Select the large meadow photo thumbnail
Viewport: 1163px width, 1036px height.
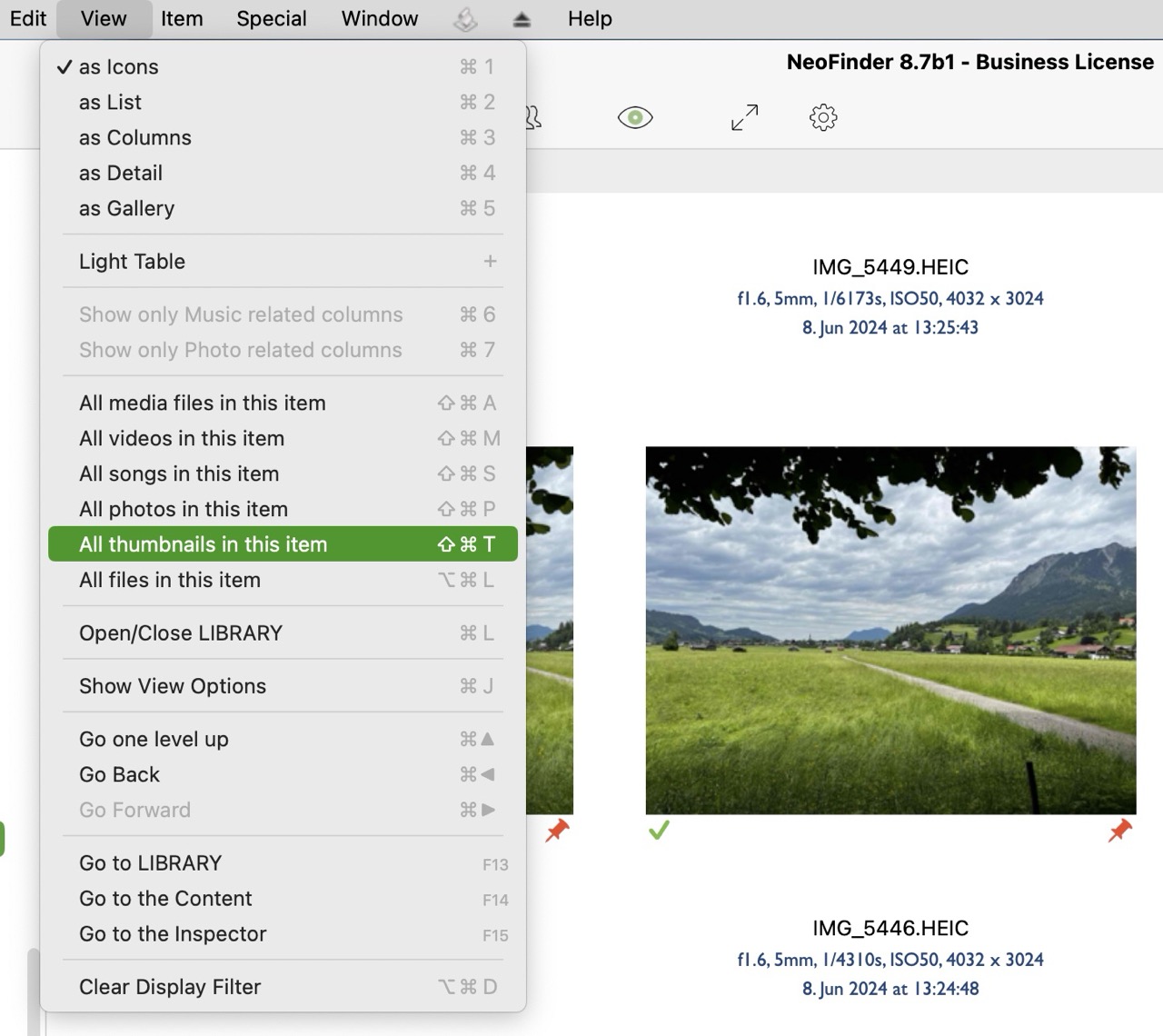(890, 630)
